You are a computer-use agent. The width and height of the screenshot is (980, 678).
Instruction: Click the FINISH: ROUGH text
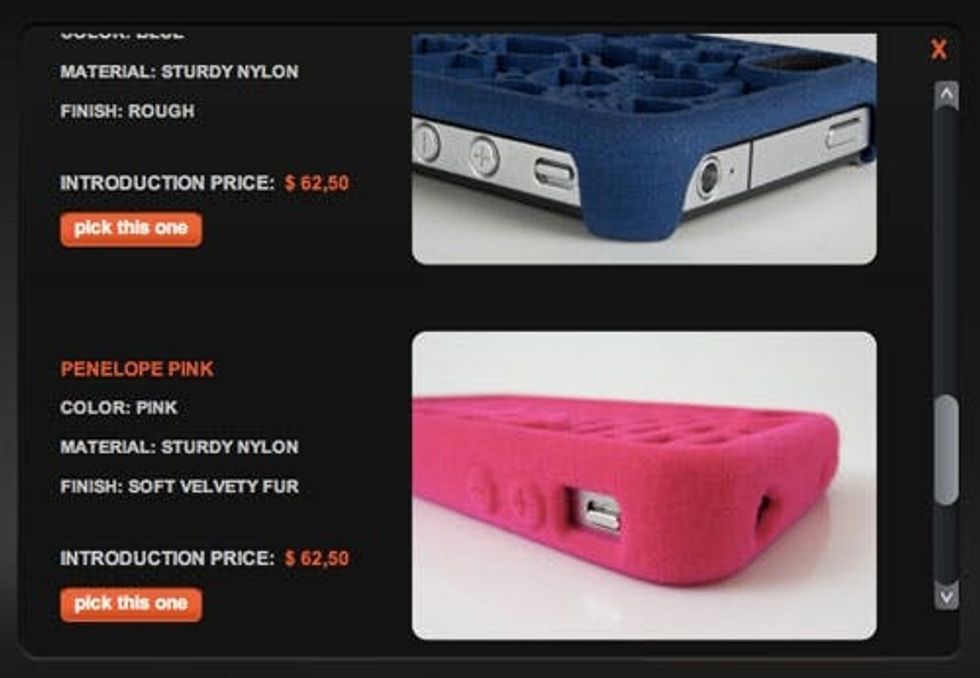pos(128,111)
